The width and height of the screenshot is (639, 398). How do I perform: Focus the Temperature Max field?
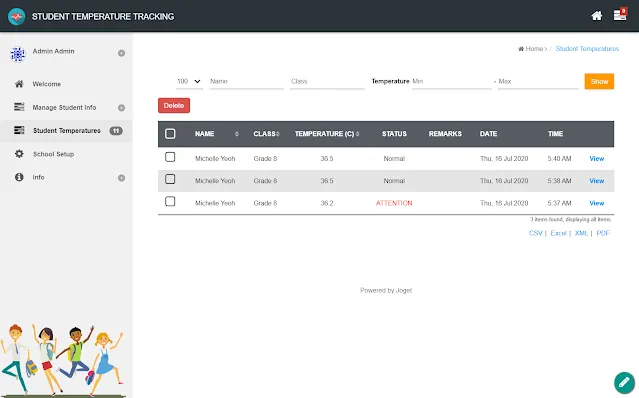538,81
